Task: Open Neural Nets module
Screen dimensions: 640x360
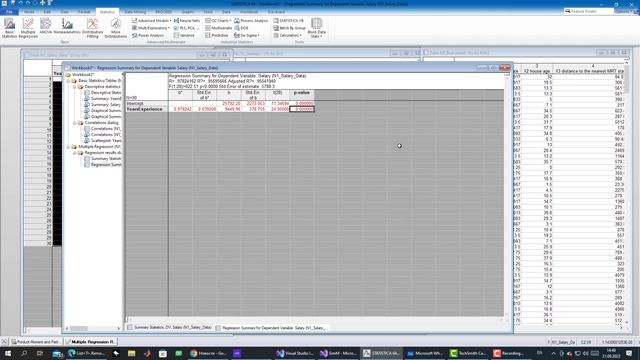Action: point(187,20)
